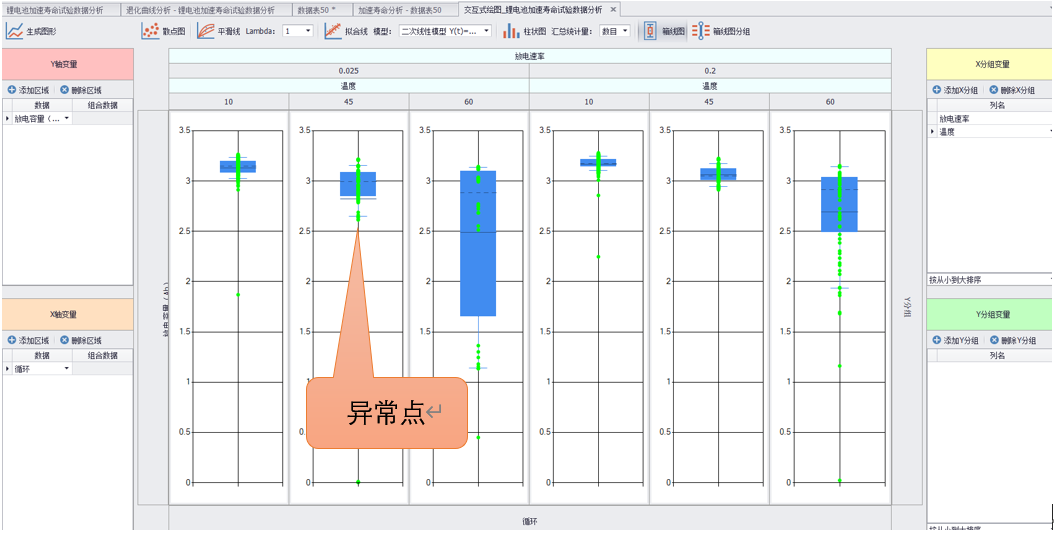
Task: Click 添加区域 plus icon under X轴变量
Action: click(11, 340)
